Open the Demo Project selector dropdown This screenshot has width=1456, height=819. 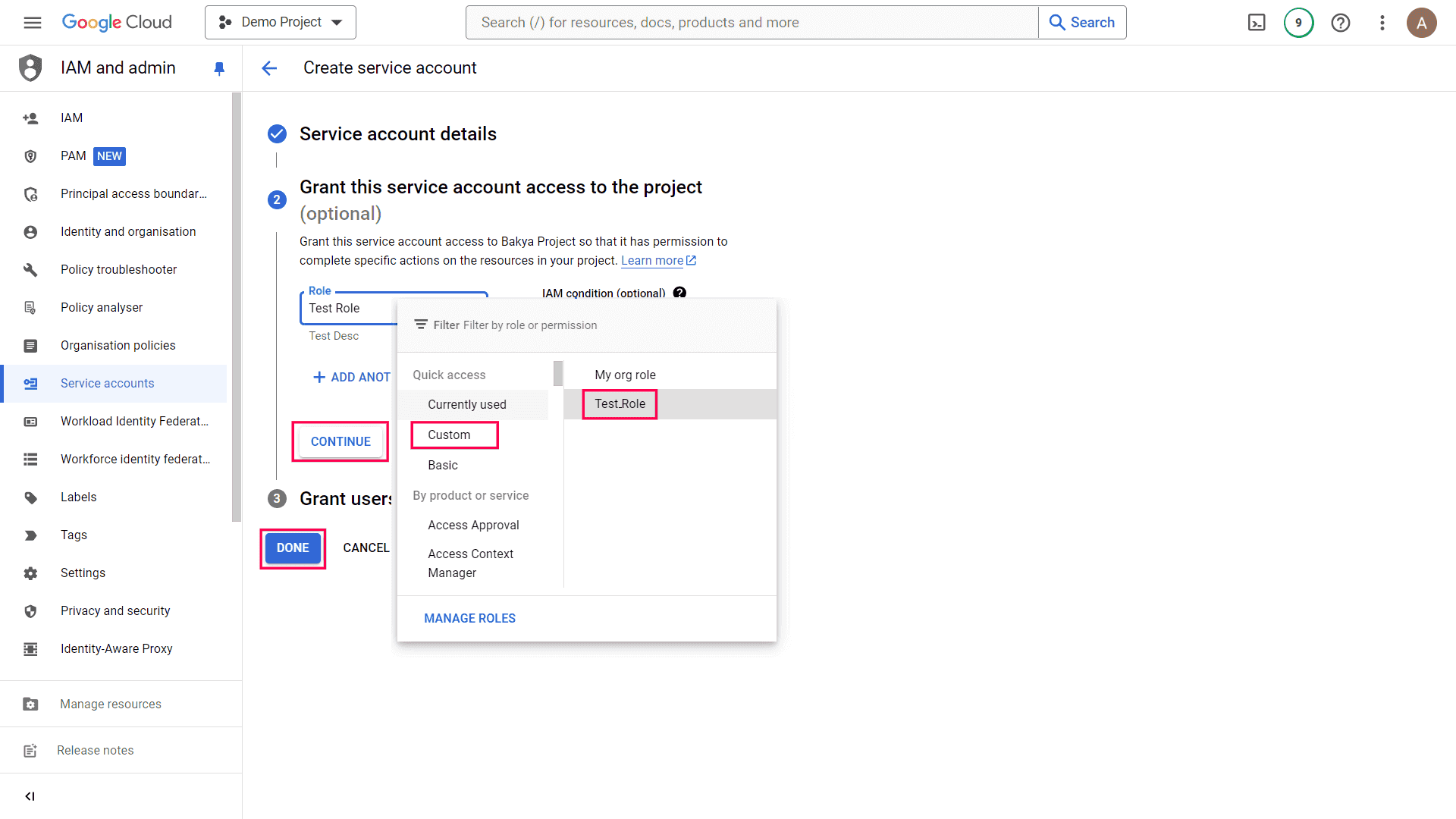281,23
